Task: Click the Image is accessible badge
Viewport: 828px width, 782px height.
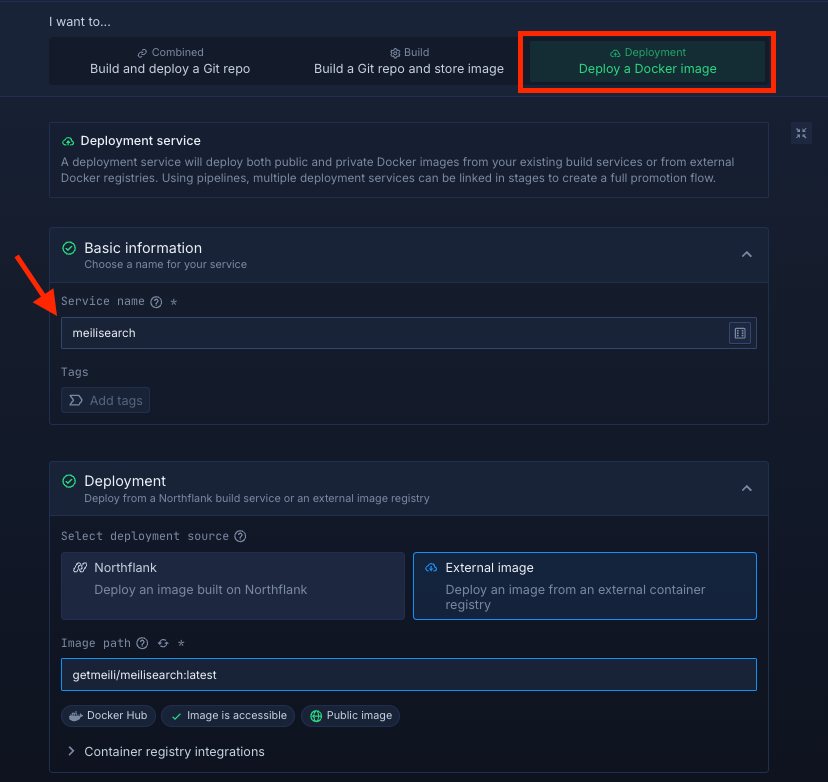Action: (x=228, y=716)
